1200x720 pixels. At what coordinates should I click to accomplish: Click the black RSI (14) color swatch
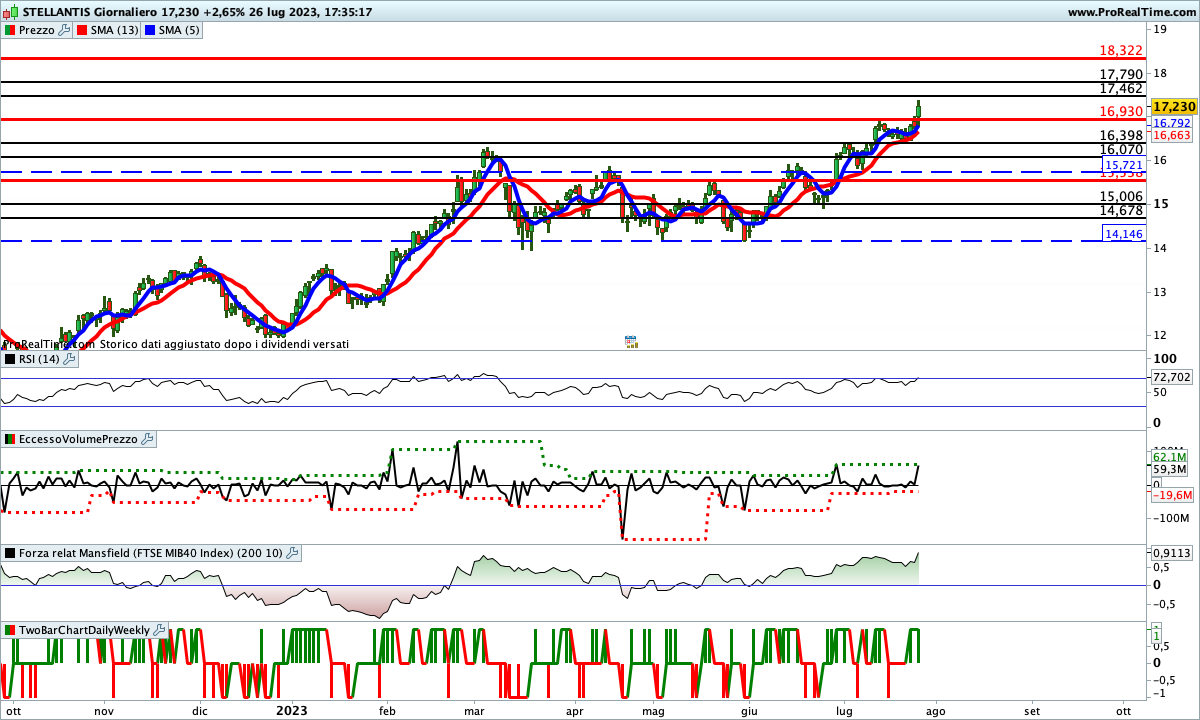coord(9,359)
